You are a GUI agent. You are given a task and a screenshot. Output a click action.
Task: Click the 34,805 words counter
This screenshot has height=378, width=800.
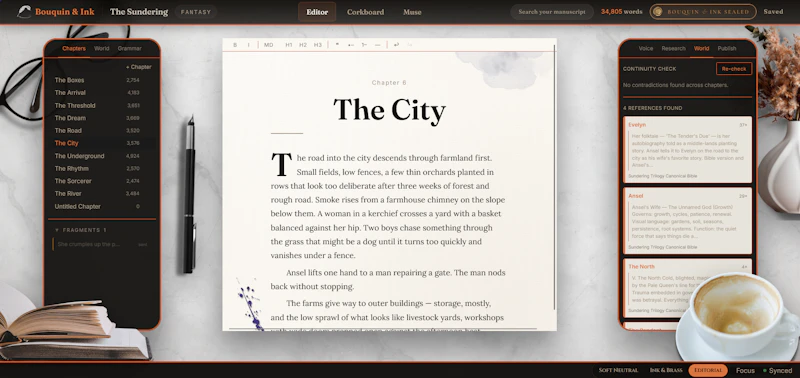coord(621,12)
